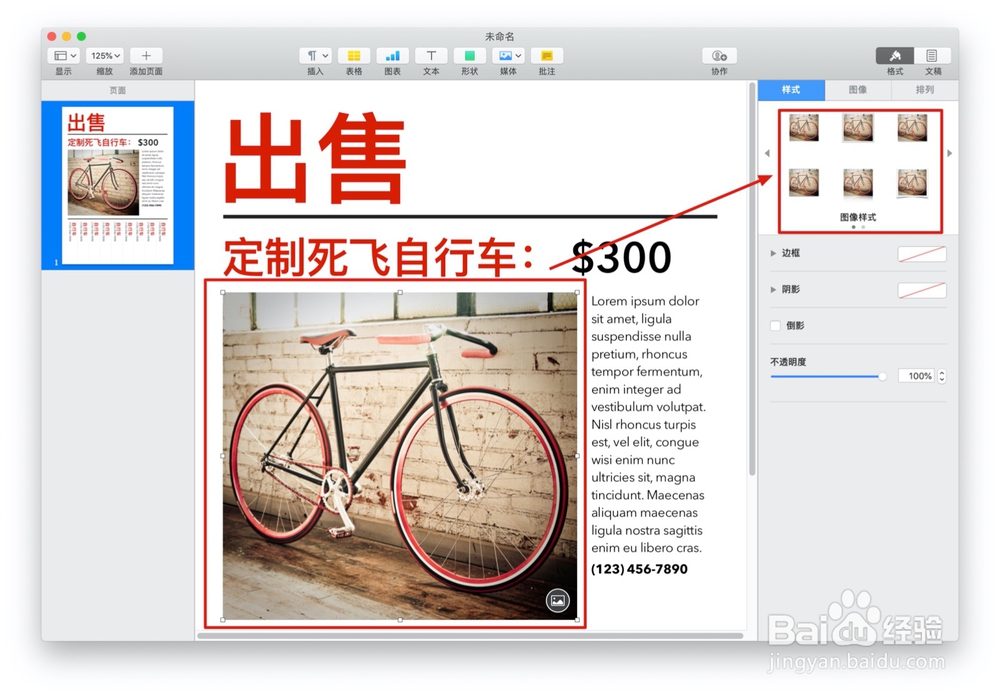Image resolution: width=1000 pixels, height=696 pixels.
Task: Open the 缩放 (Zoom) percentage dropdown
Action: [105, 55]
